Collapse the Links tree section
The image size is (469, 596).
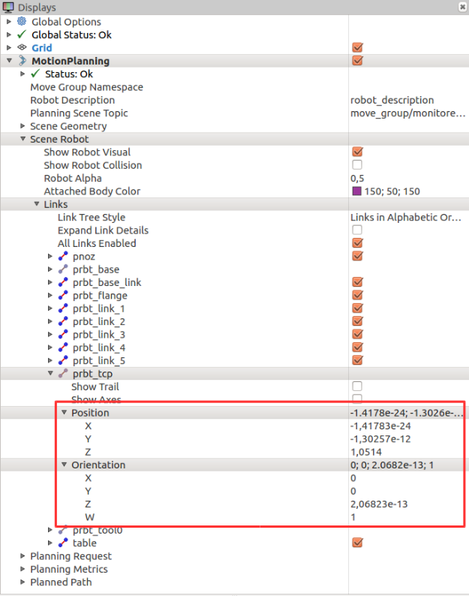(36, 204)
